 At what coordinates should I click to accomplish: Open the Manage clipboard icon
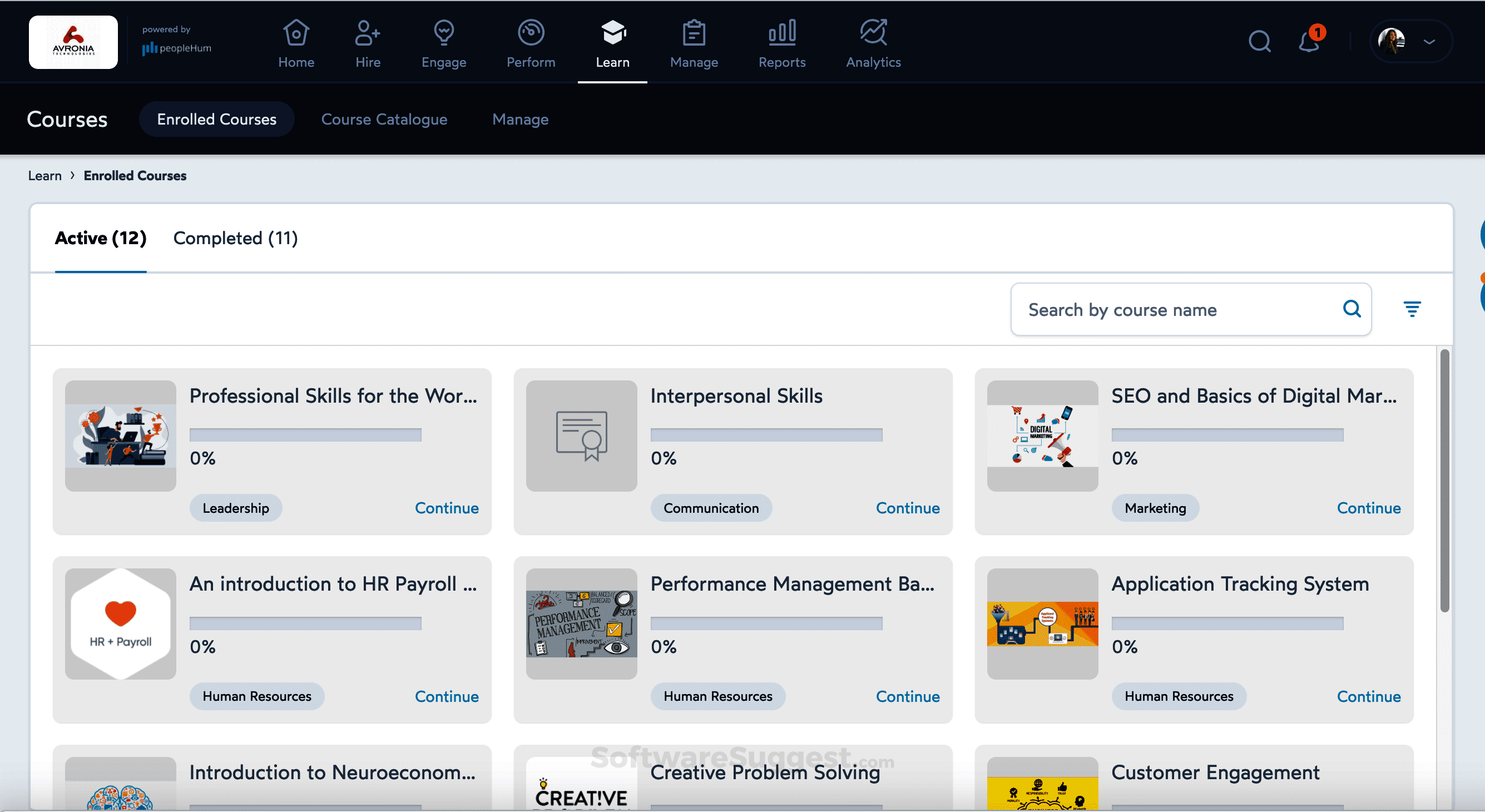pyautogui.click(x=694, y=33)
